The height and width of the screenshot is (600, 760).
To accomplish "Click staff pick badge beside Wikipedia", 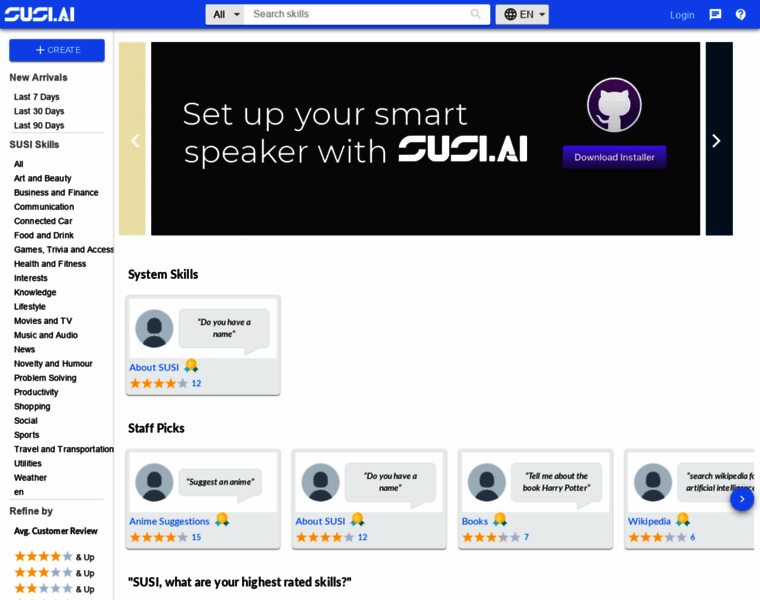I will point(683,520).
